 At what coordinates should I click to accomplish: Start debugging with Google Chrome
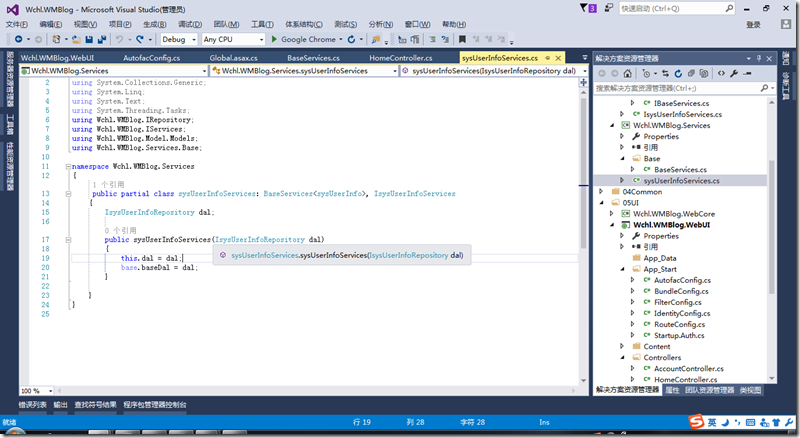(303, 39)
